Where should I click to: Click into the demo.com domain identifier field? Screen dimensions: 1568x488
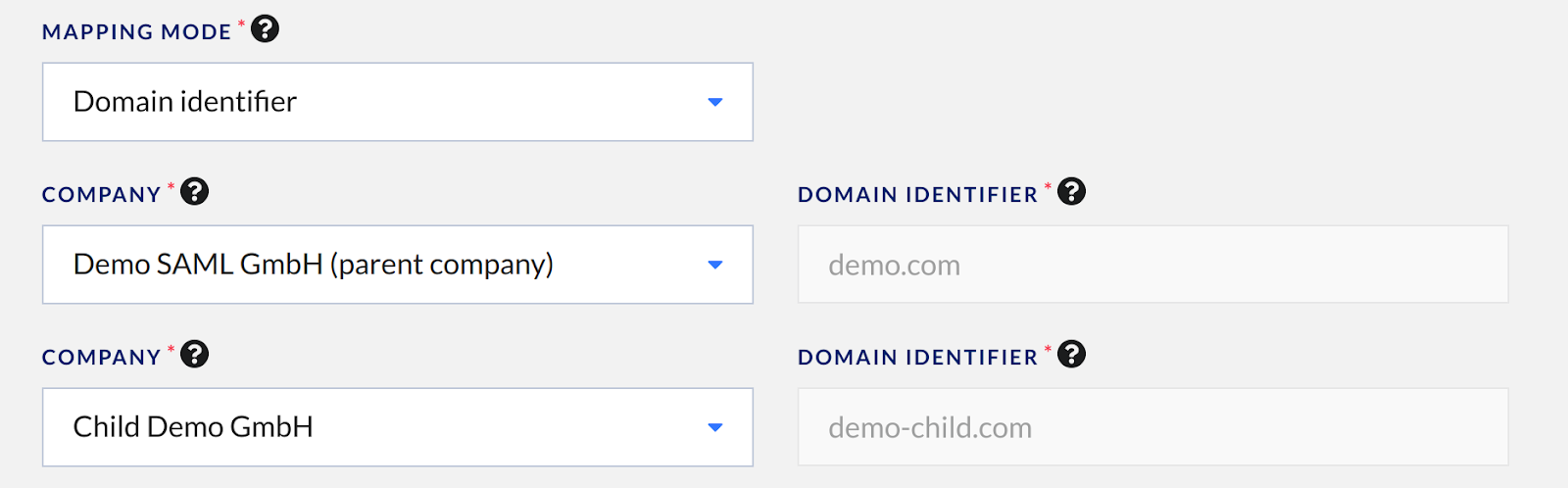coord(1152,265)
